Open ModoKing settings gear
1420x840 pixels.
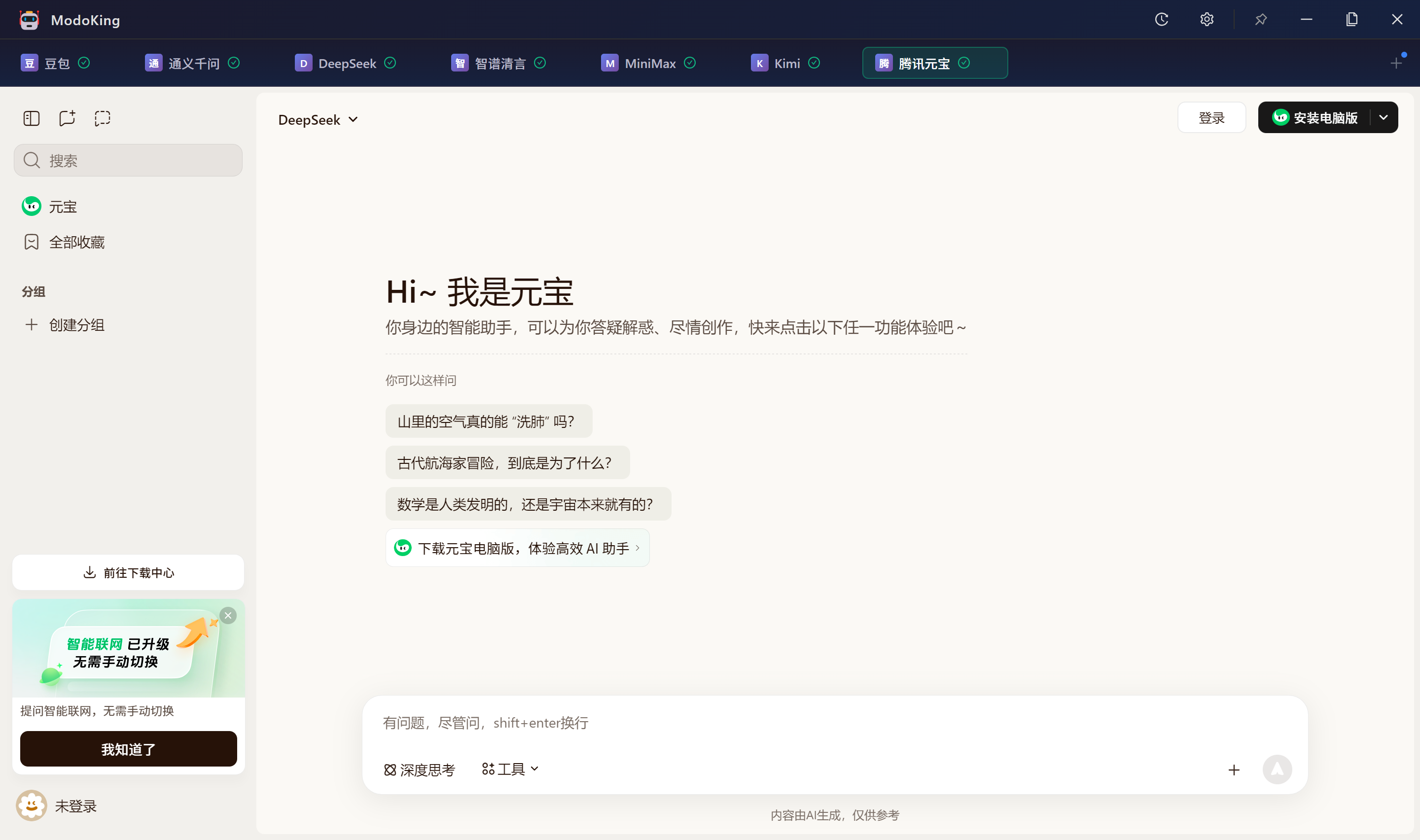coord(1207,19)
